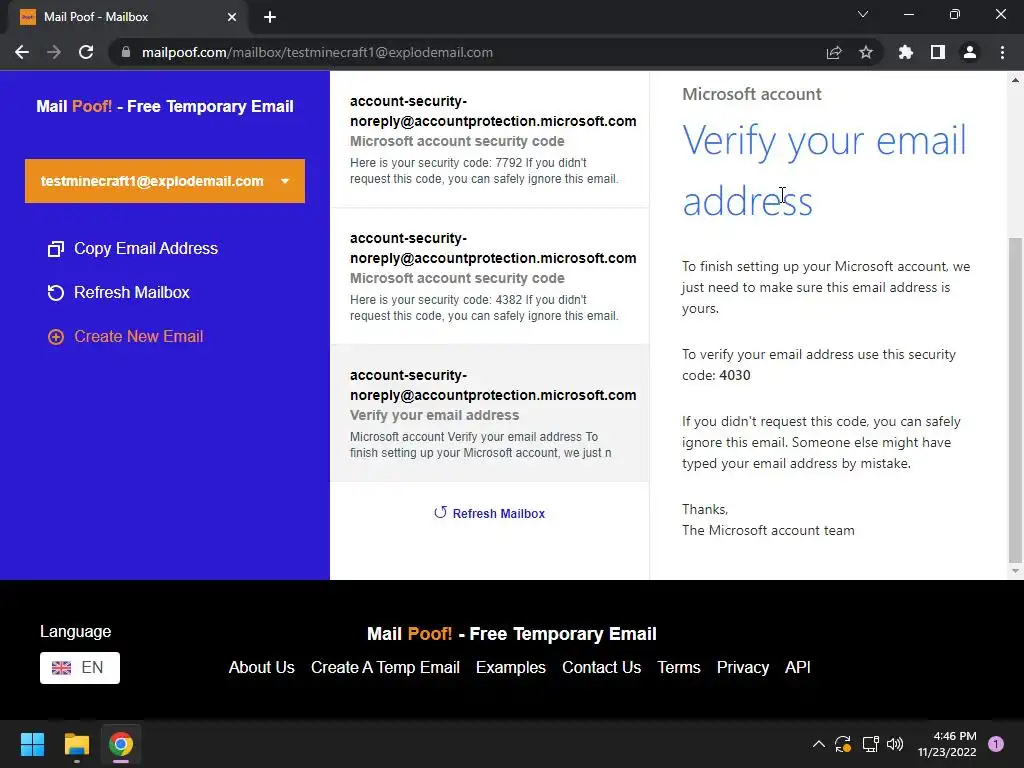Bookmark this page with the star icon
This screenshot has width=1024, height=768.
click(866, 52)
